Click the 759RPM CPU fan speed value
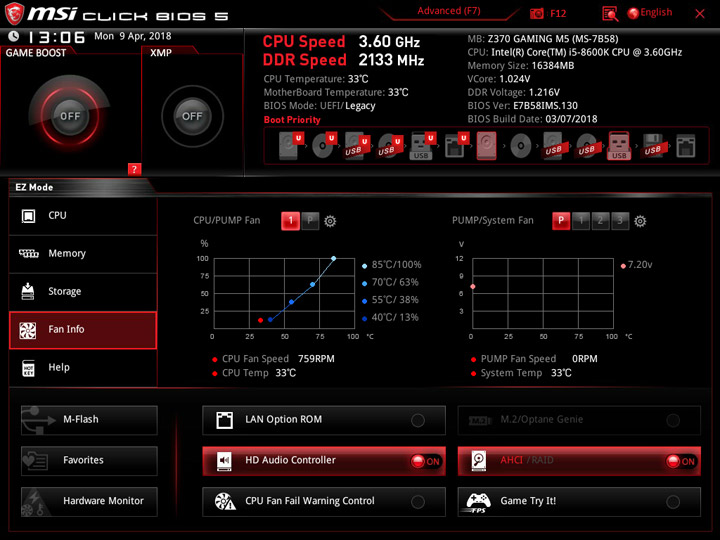 (316, 359)
